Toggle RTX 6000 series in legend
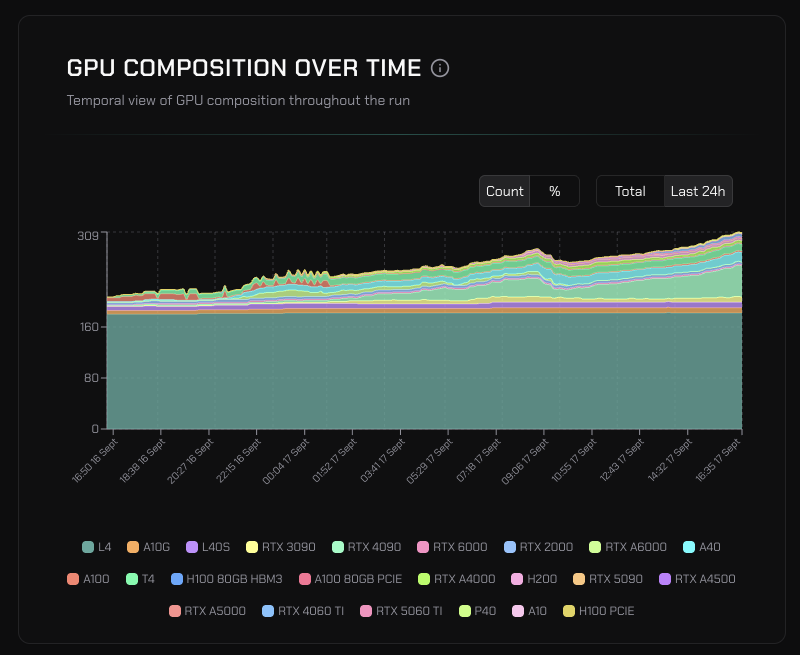The image size is (800, 655). pos(452,547)
